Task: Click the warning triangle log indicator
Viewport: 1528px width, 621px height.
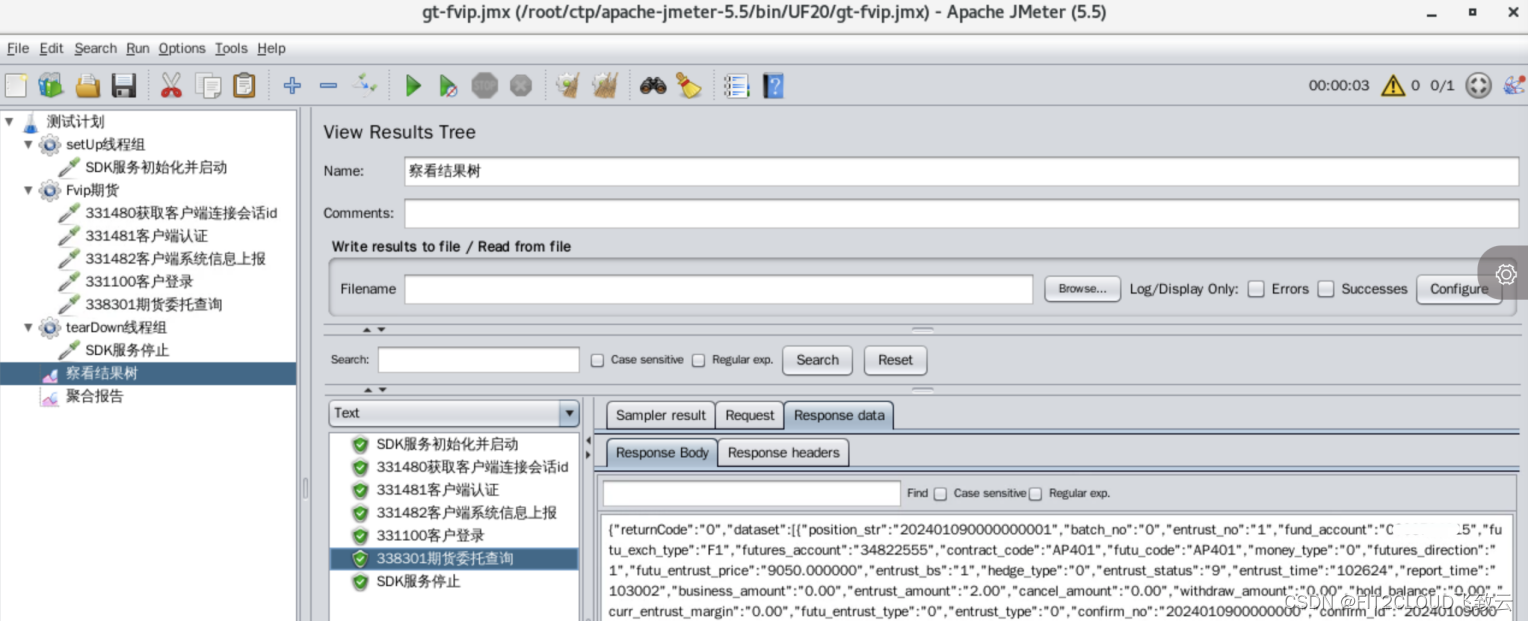Action: (x=1393, y=86)
